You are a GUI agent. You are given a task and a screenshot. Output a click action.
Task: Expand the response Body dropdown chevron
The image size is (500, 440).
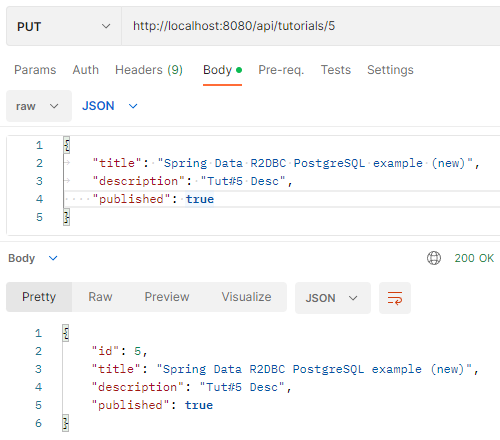53,258
